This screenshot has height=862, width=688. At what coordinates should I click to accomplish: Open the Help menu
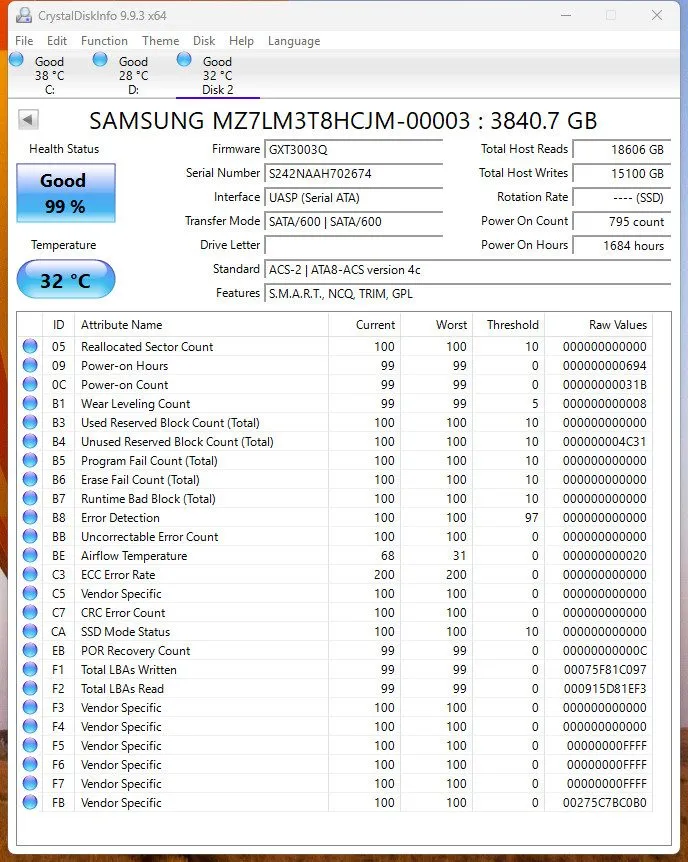241,41
